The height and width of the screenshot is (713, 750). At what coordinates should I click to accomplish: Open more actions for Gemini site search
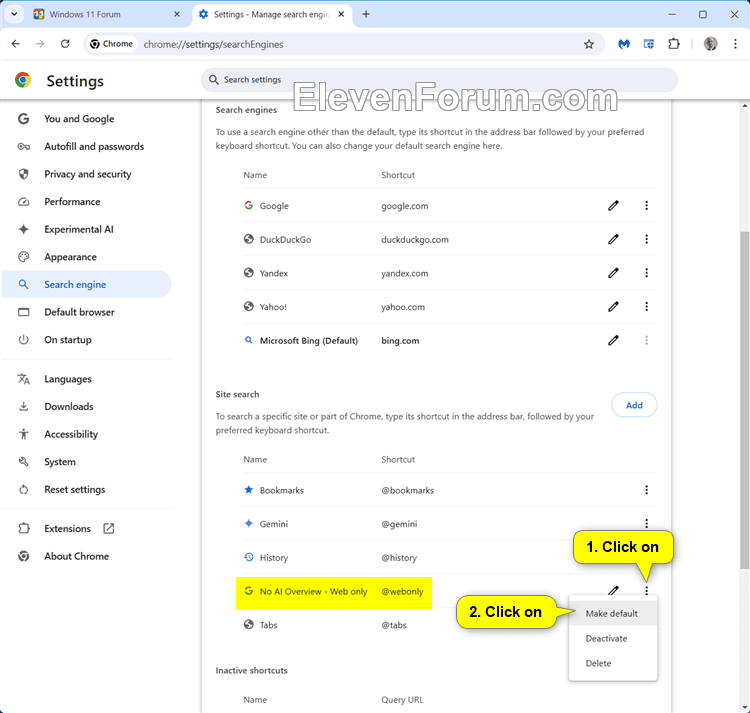(646, 524)
